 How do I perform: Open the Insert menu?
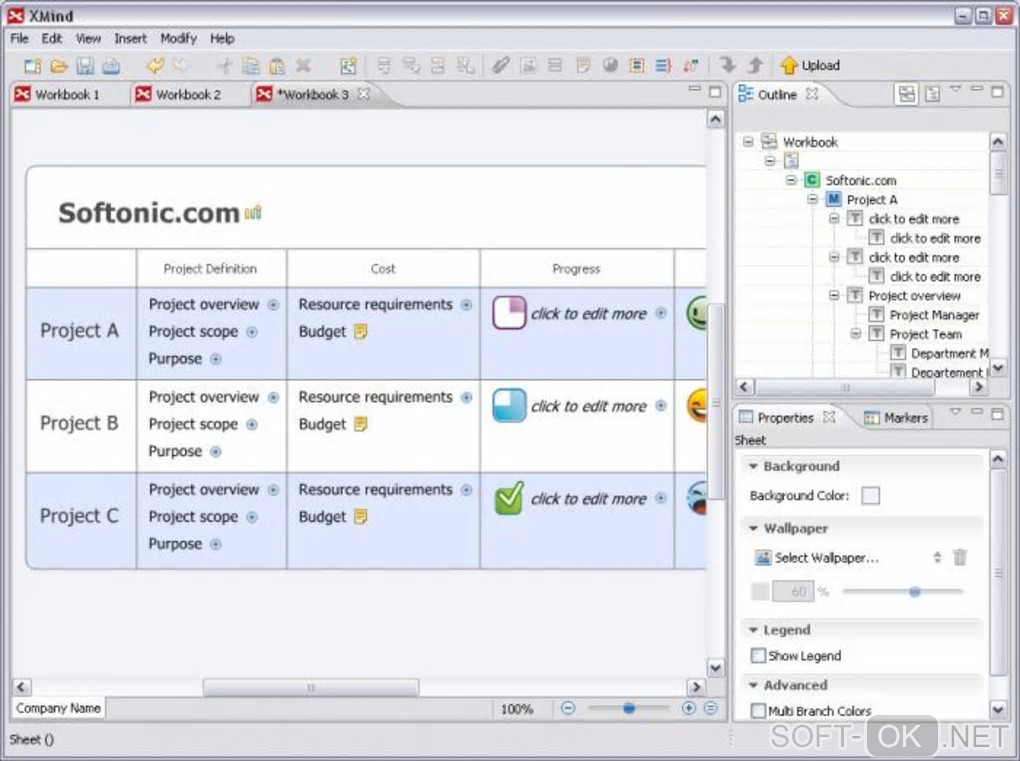(x=131, y=38)
